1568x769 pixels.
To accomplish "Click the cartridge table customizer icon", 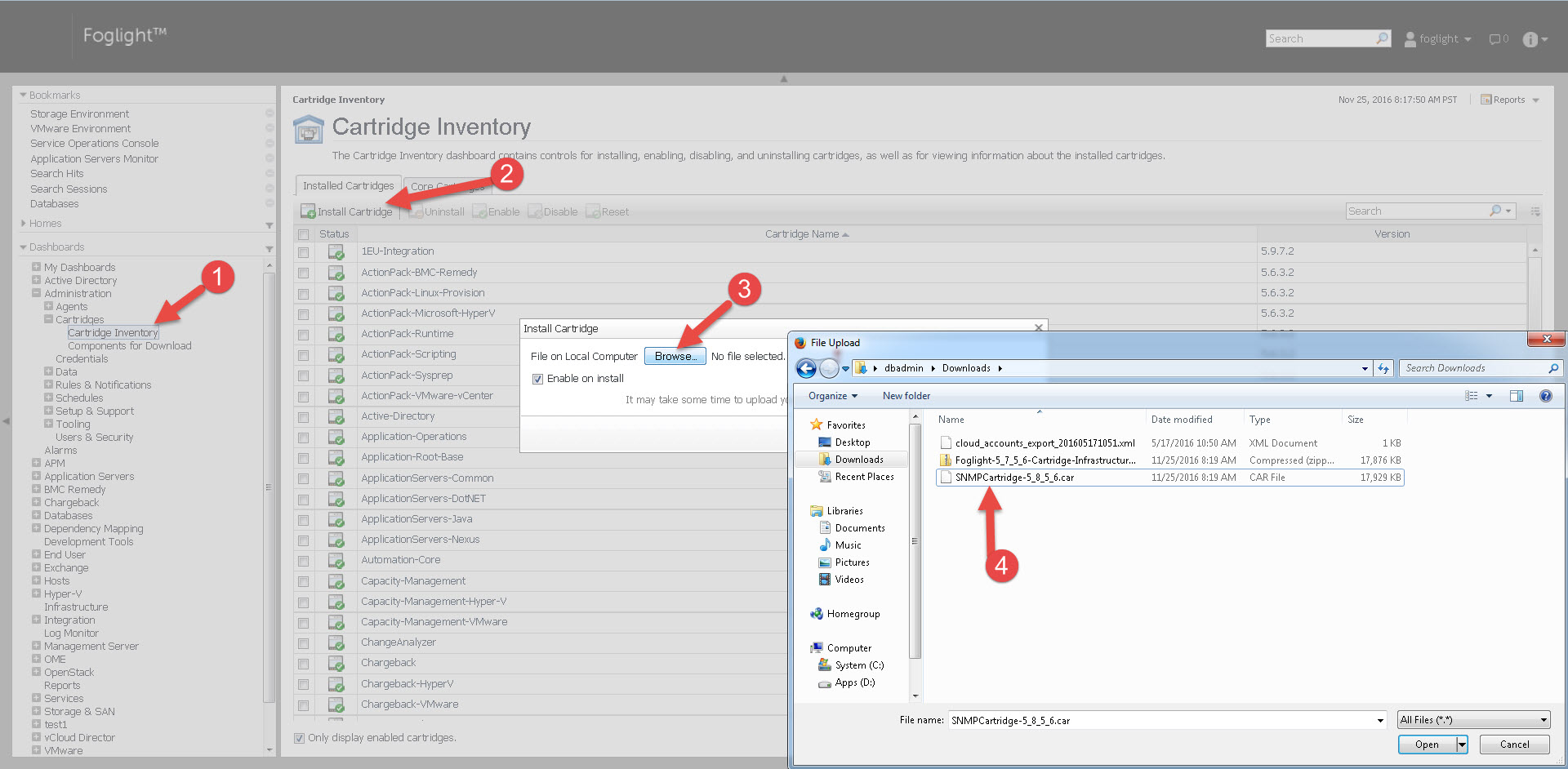I will pyautogui.click(x=1535, y=211).
